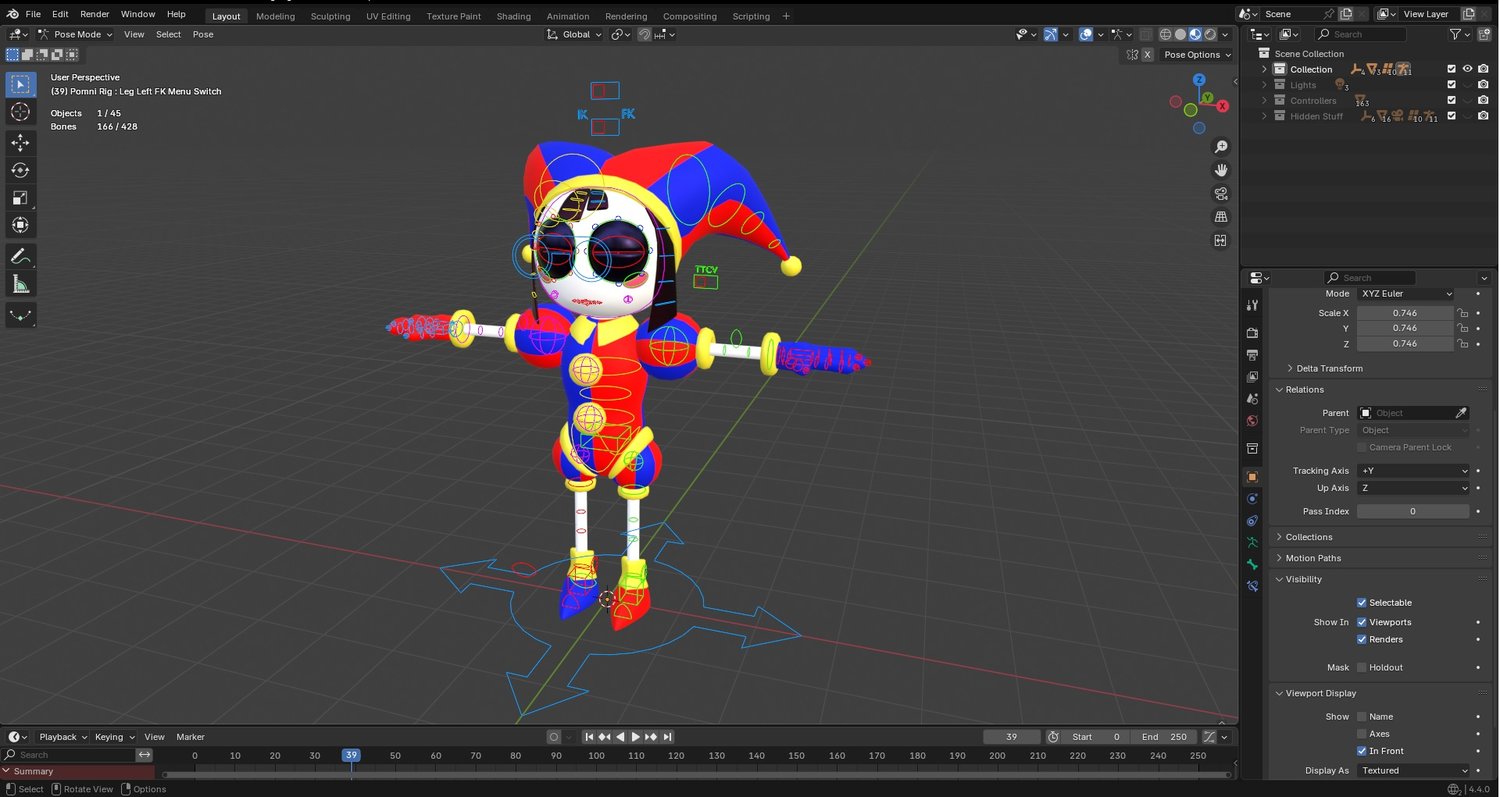The width and height of the screenshot is (1500, 797).
Task: Toggle Show In Viewports checkbox
Action: (x=1362, y=622)
